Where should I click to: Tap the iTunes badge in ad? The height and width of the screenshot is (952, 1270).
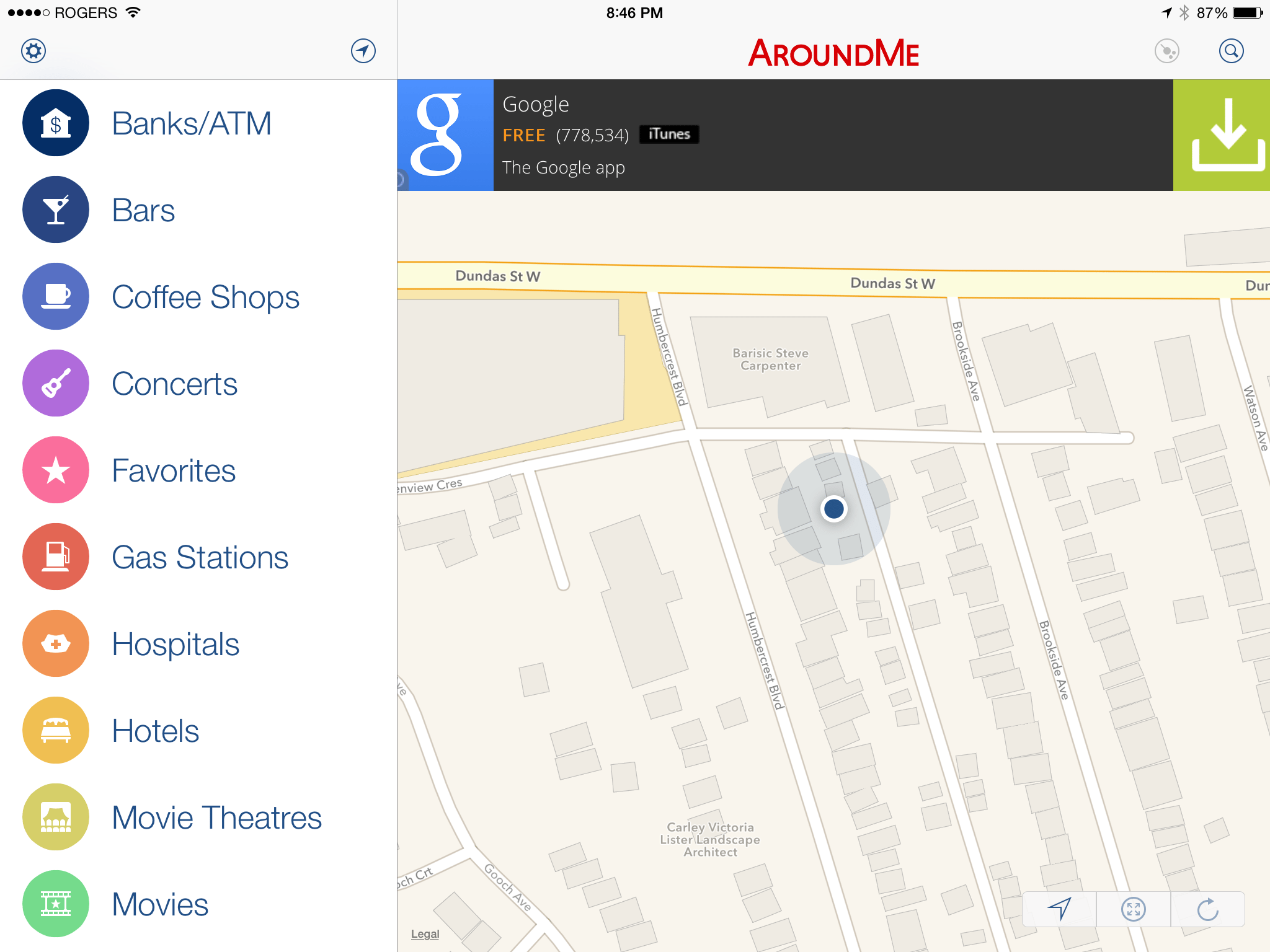point(669,134)
